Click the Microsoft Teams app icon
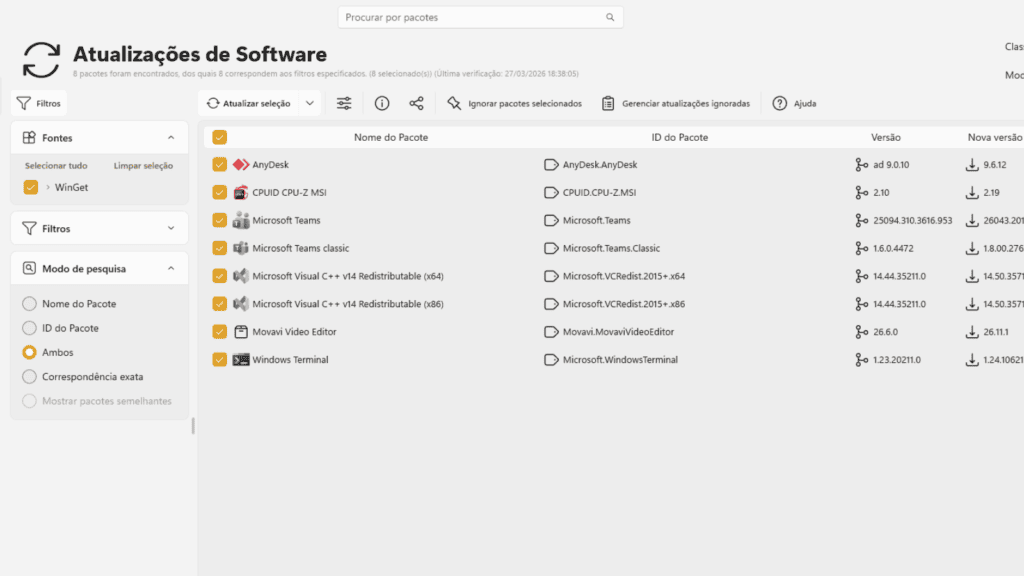 tap(241, 220)
